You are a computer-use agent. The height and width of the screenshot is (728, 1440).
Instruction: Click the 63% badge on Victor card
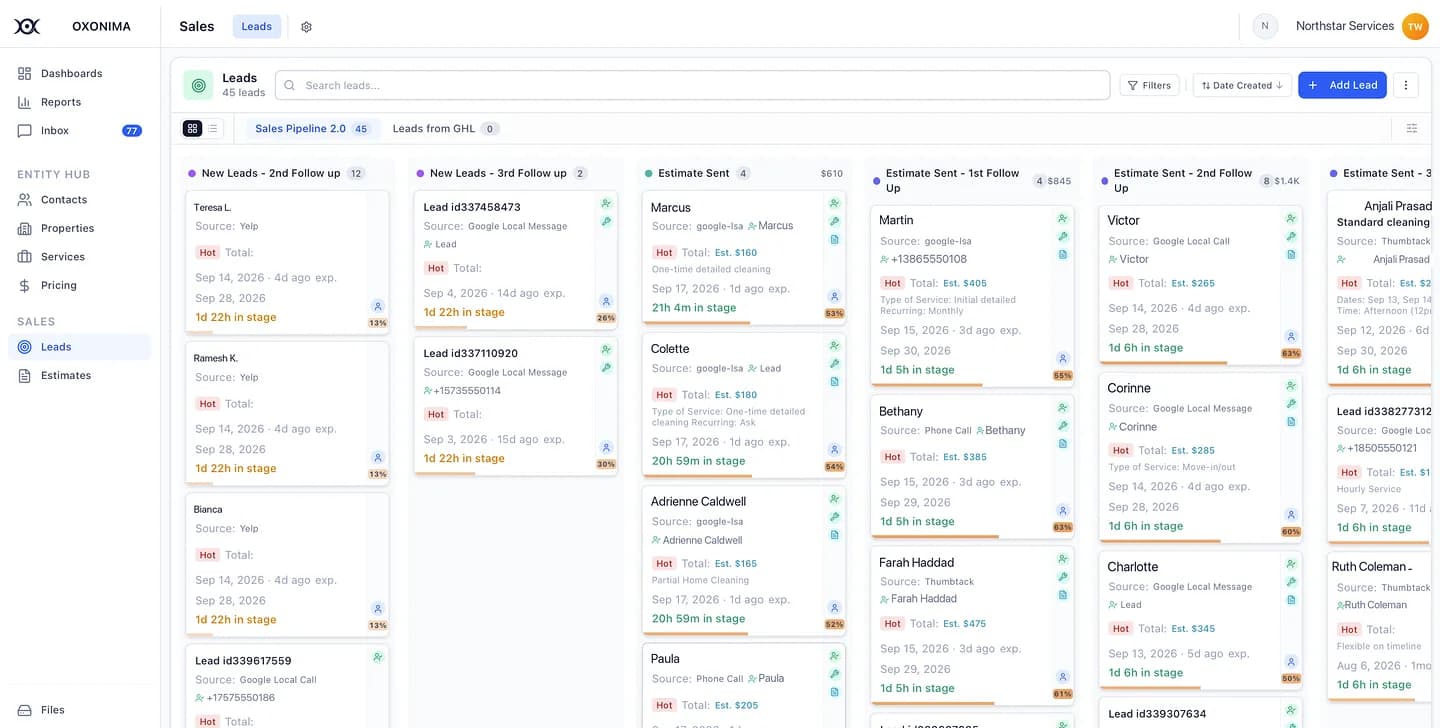(x=1291, y=354)
